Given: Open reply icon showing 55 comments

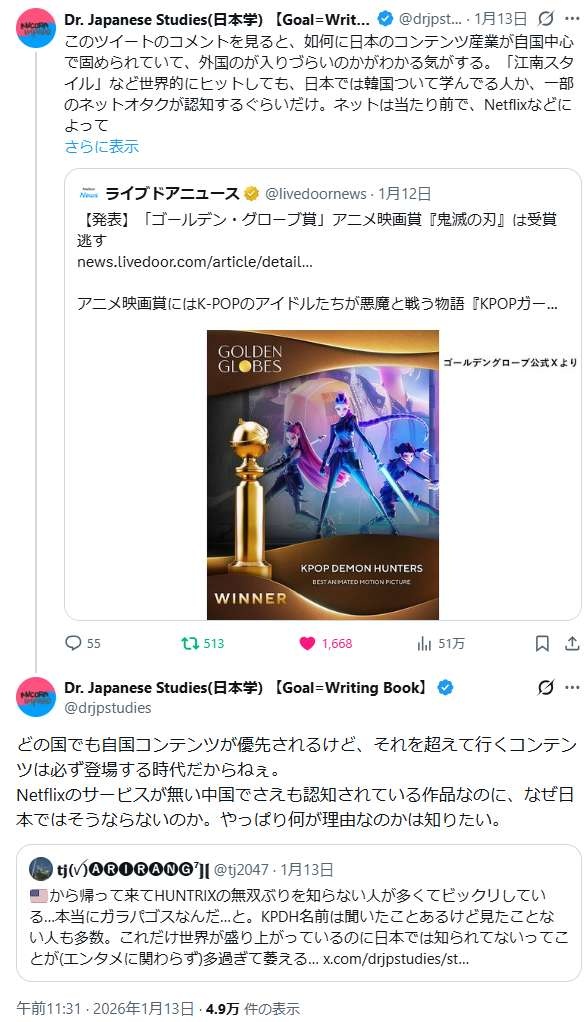Looking at the screenshot, I should [x=73, y=643].
